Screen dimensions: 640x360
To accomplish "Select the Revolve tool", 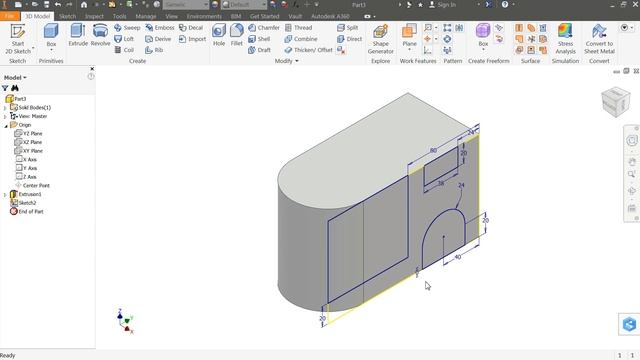I will click(100, 35).
